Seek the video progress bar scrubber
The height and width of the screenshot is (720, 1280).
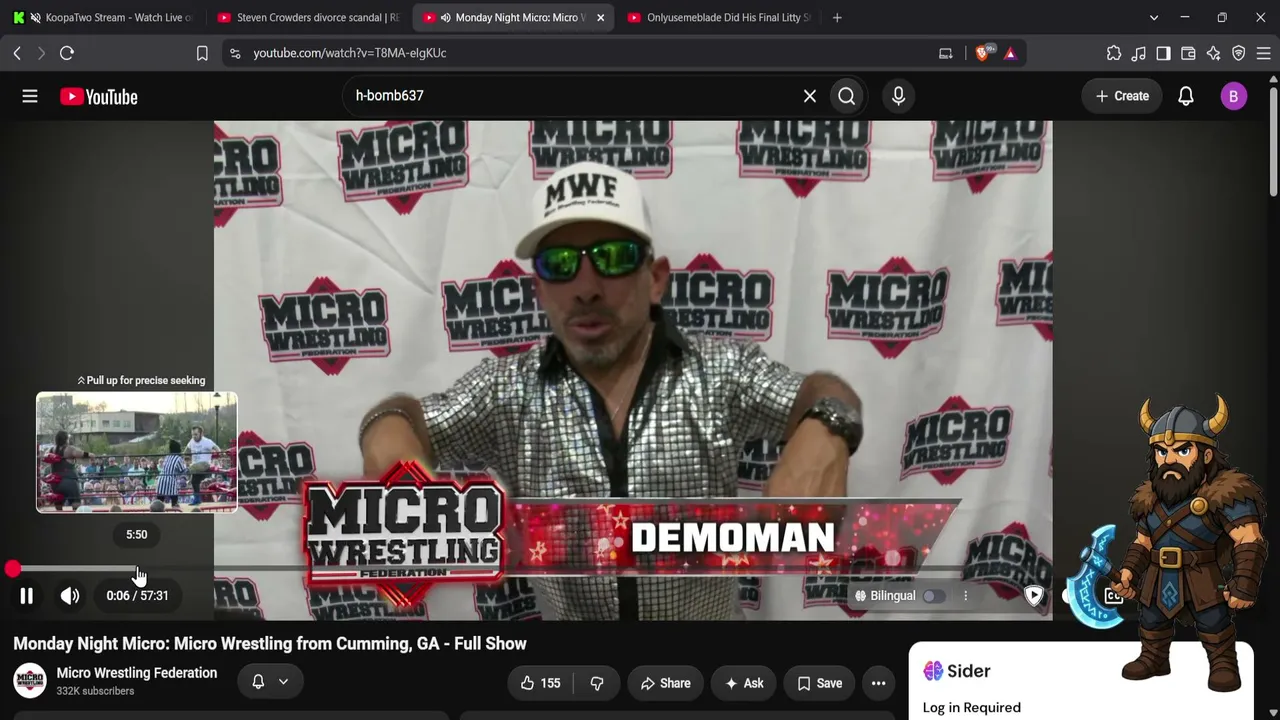(13, 569)
